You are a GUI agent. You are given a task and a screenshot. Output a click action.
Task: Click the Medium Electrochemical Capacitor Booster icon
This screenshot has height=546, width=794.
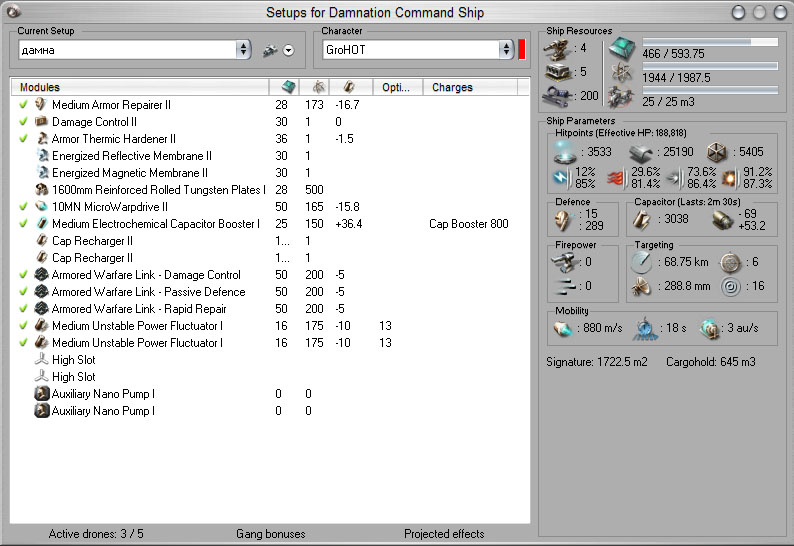click(42, 223)
